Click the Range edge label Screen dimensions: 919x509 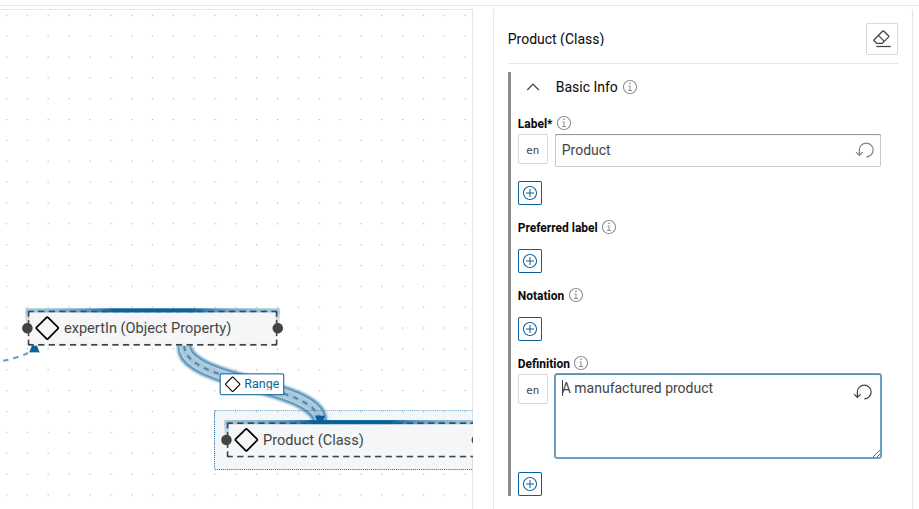[x=252, y=384]
